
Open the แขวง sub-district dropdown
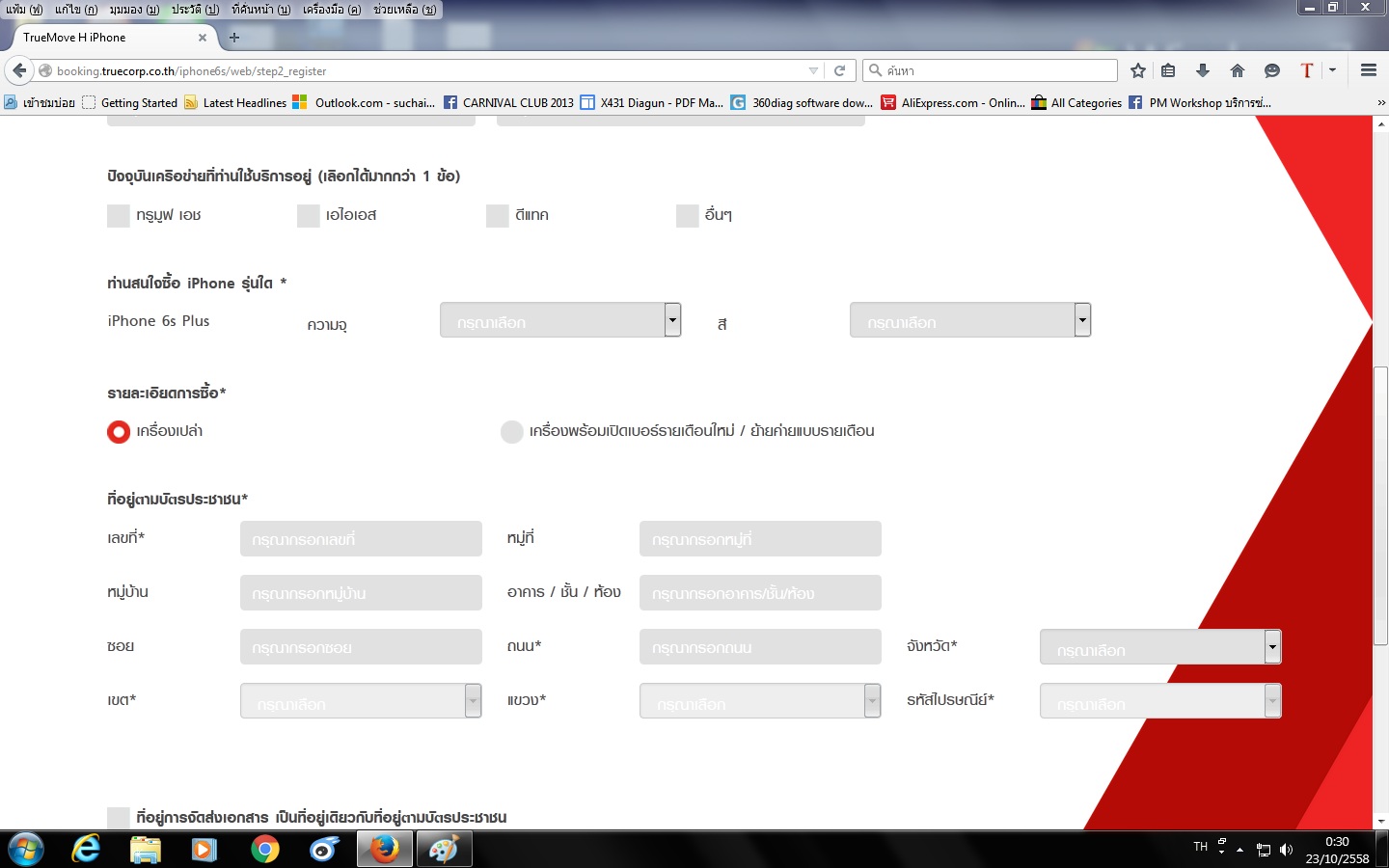(x=760, y=701)
